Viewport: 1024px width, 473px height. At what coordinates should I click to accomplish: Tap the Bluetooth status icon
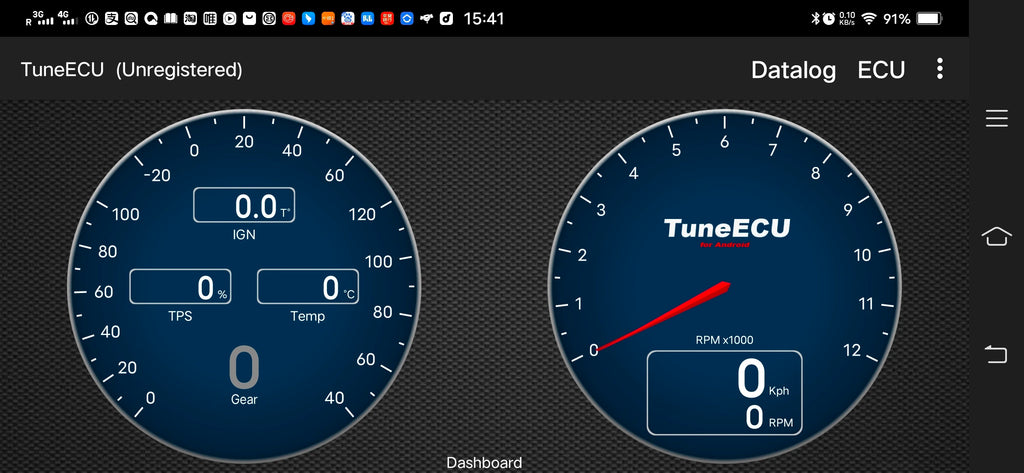click(x=815, y=19)
